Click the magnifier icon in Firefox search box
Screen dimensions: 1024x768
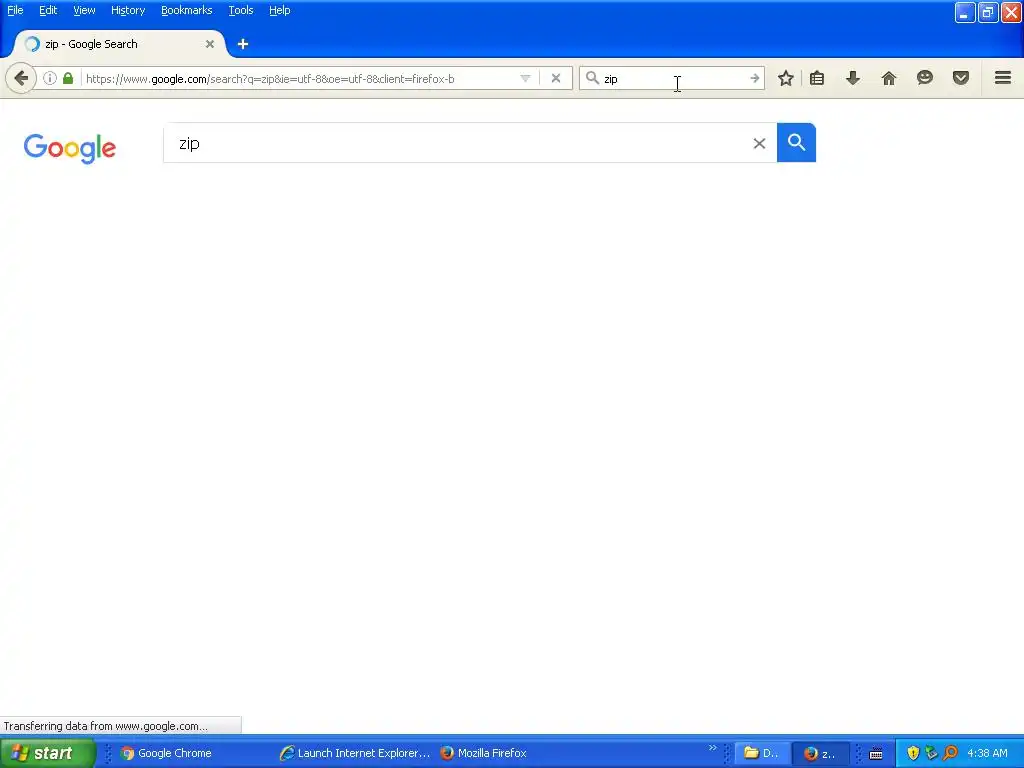pyautogui.click(x=592, y=78)
